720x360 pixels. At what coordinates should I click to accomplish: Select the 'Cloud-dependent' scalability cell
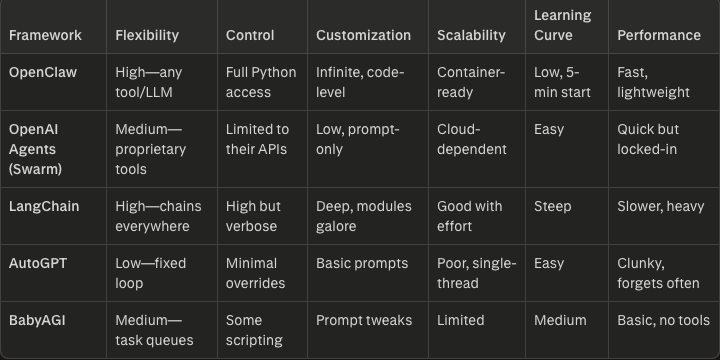pyautogui.click(x=472, y=139)
